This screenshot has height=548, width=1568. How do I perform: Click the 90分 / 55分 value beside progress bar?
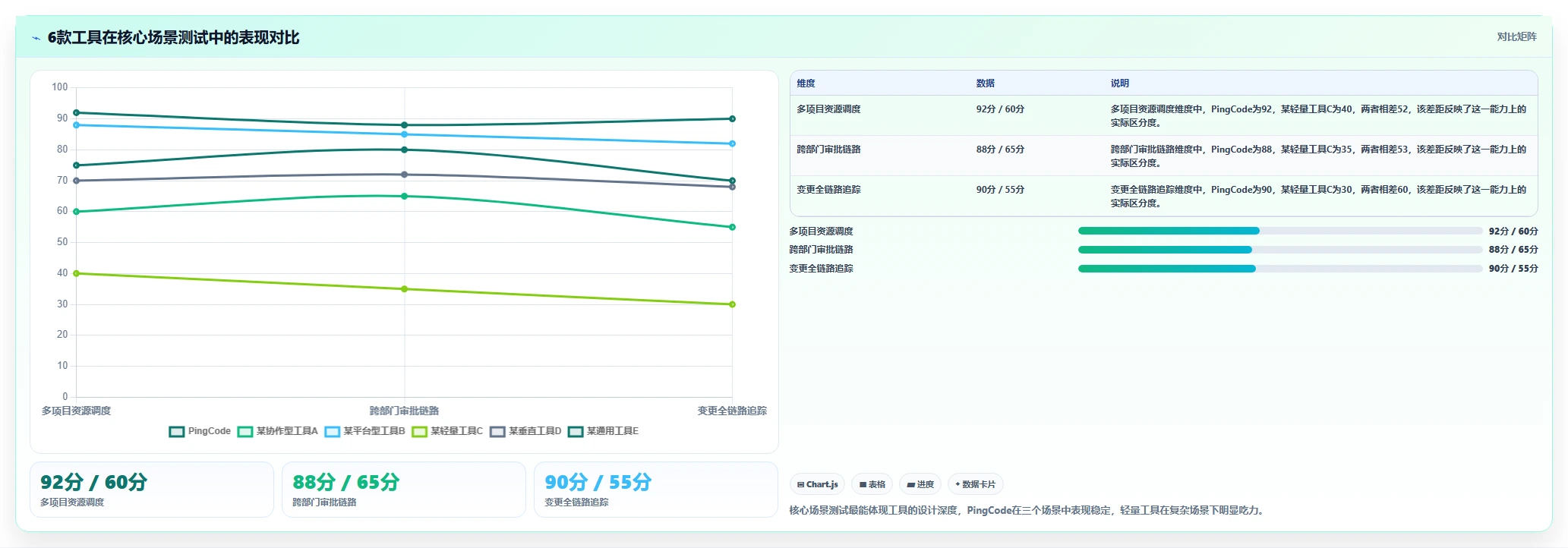click(x=1513, y=269)
